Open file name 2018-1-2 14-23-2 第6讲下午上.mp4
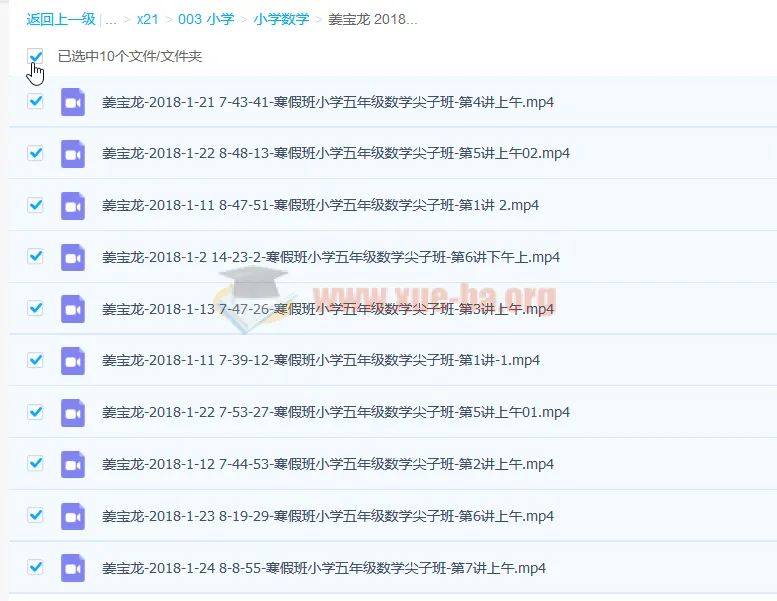 tap(331, 257)
